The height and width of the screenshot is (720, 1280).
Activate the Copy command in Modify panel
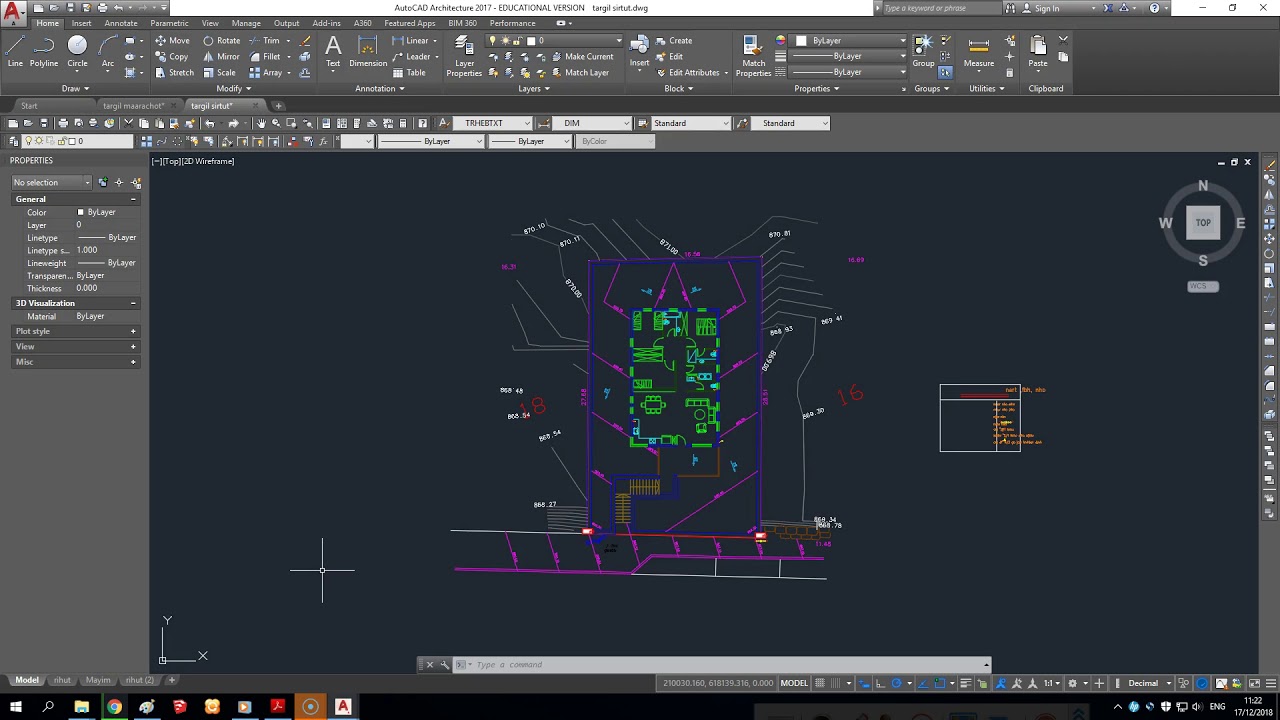[x=171, y=57]
